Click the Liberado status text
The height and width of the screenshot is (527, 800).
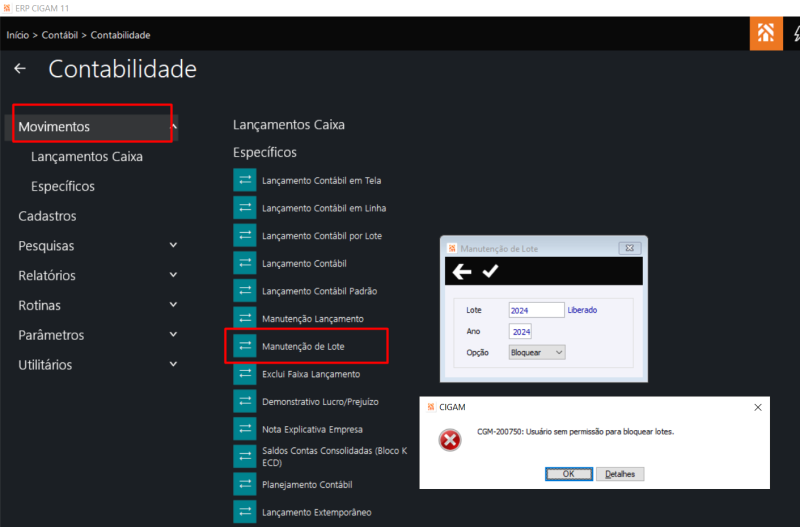(x=582, y=310)
